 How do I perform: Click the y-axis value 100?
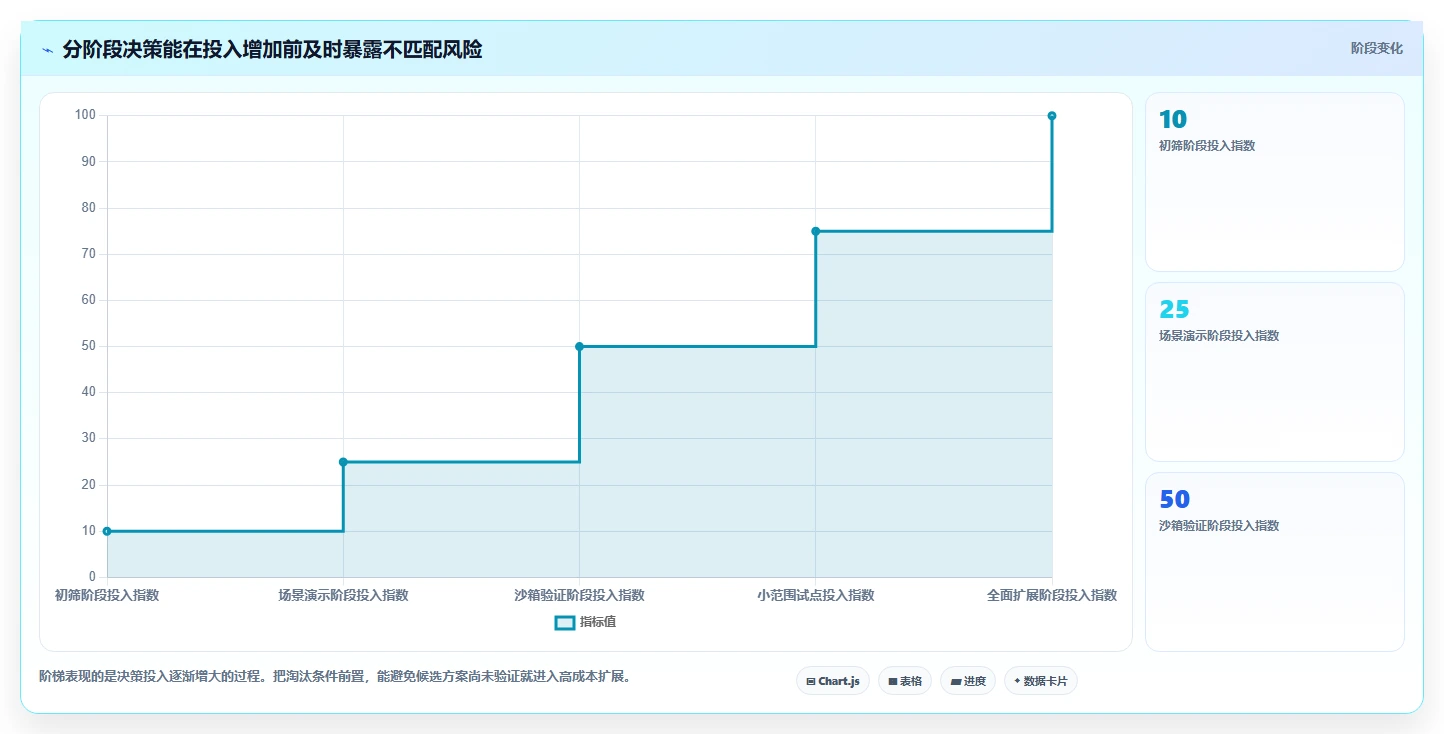click(x=85, y=115)
